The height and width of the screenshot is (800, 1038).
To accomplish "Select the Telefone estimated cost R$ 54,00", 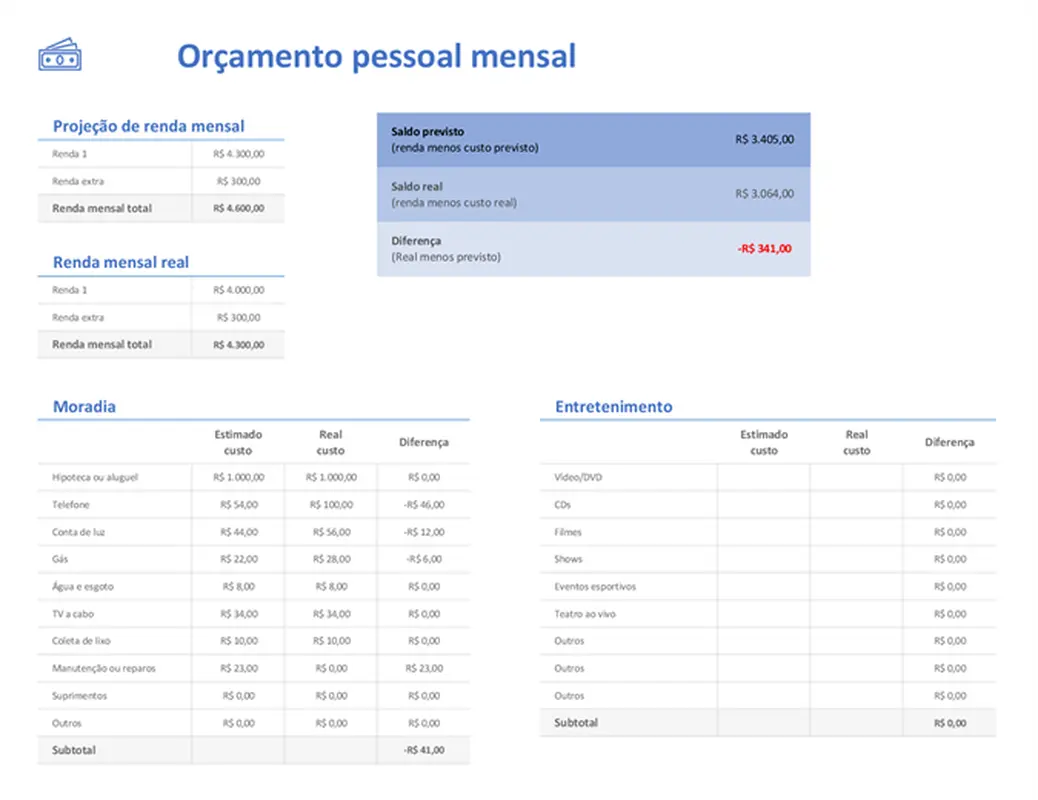I will (x=240, y=504).
